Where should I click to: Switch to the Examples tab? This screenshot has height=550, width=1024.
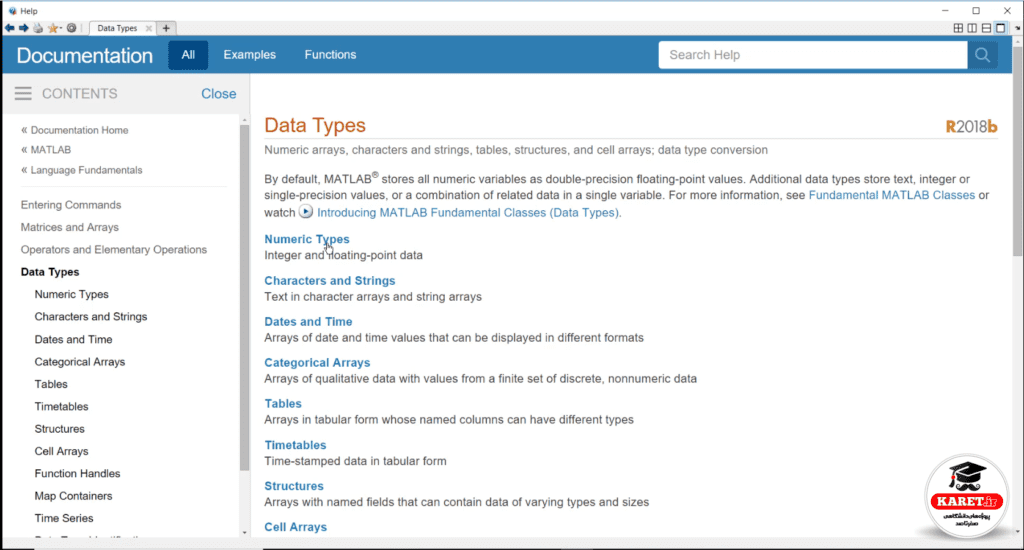(249, 55)
